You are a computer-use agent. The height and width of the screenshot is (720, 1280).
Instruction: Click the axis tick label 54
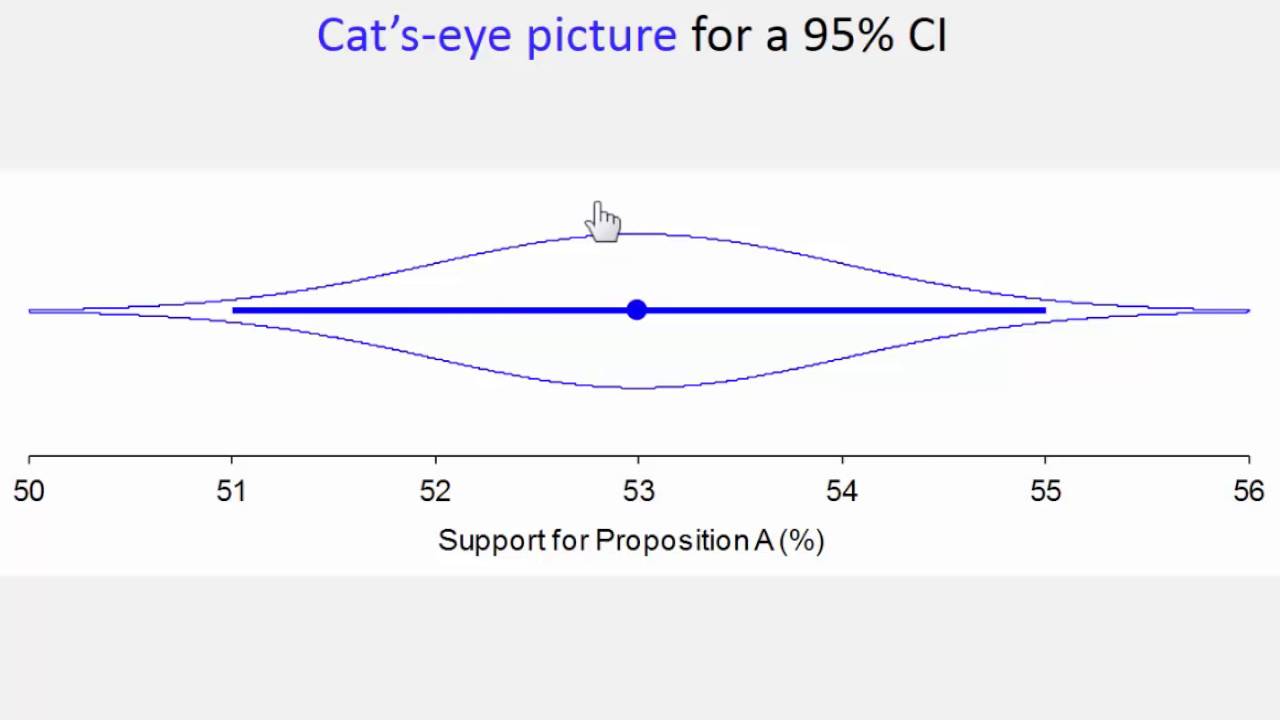click(842, 491)
